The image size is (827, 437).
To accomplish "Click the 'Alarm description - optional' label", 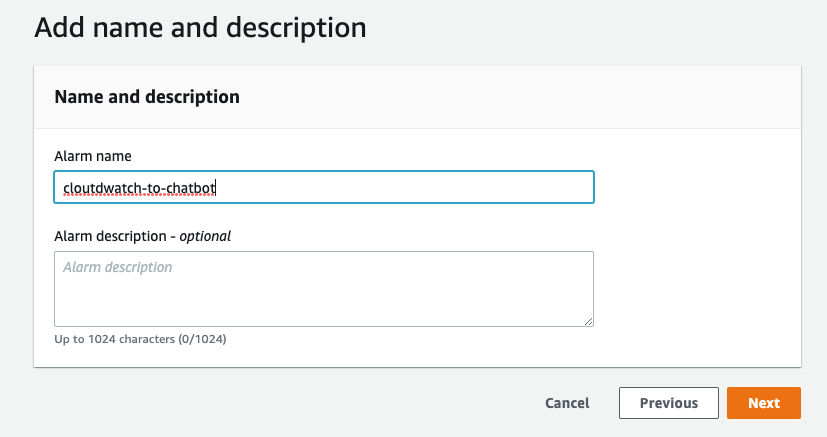I will [x=142, y=236].
